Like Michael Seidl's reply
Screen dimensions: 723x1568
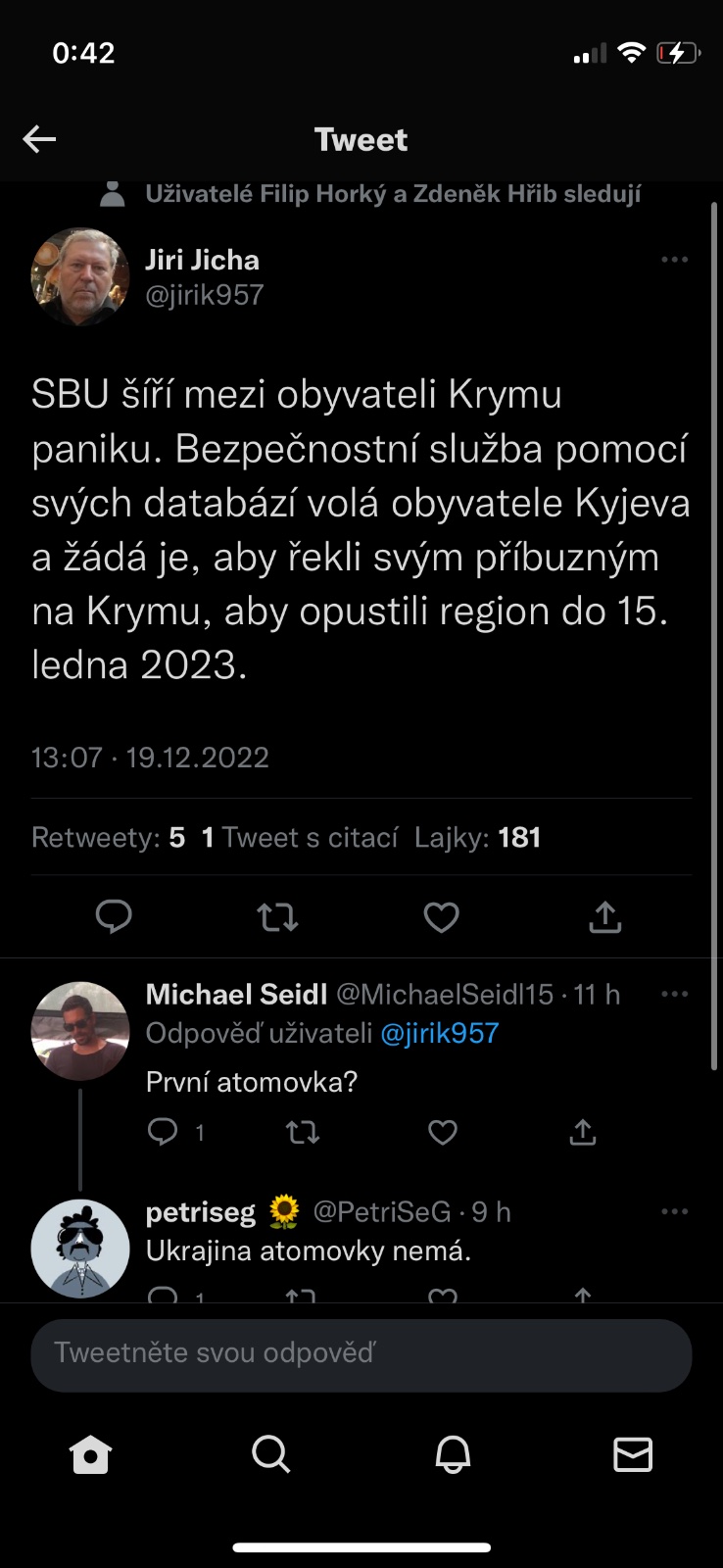[x=443, y=1133]
